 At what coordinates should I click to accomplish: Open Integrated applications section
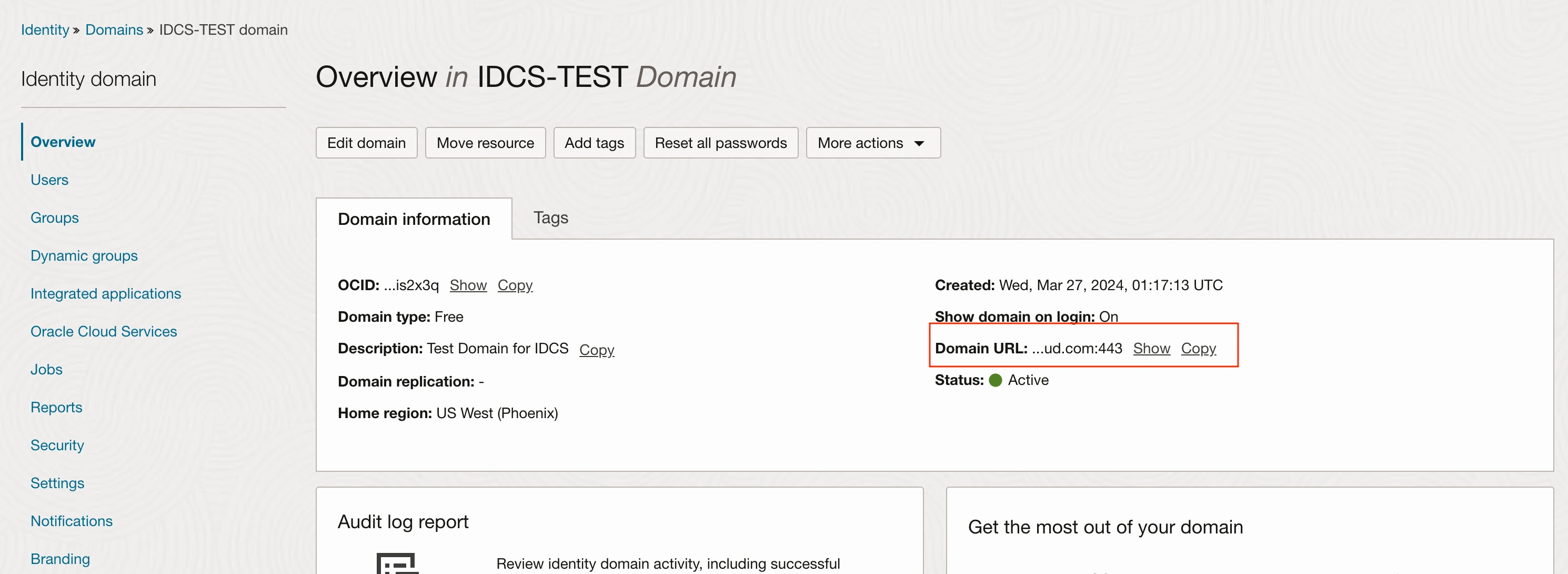[x=106, y=293]
